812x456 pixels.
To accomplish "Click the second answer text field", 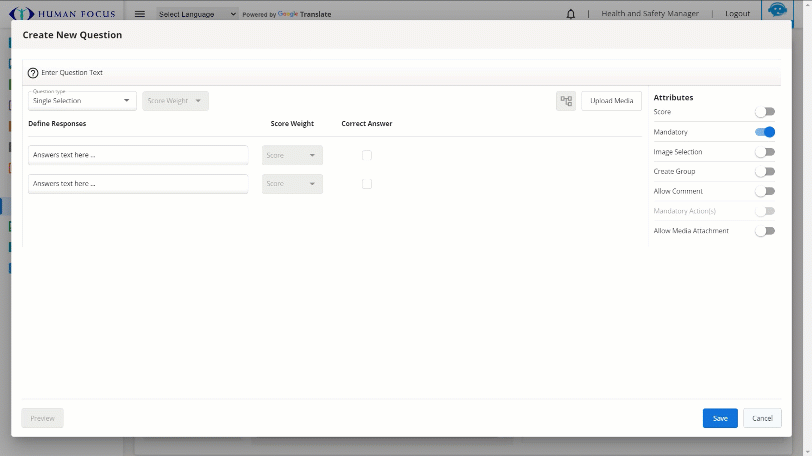I will [x=138, y=184].
